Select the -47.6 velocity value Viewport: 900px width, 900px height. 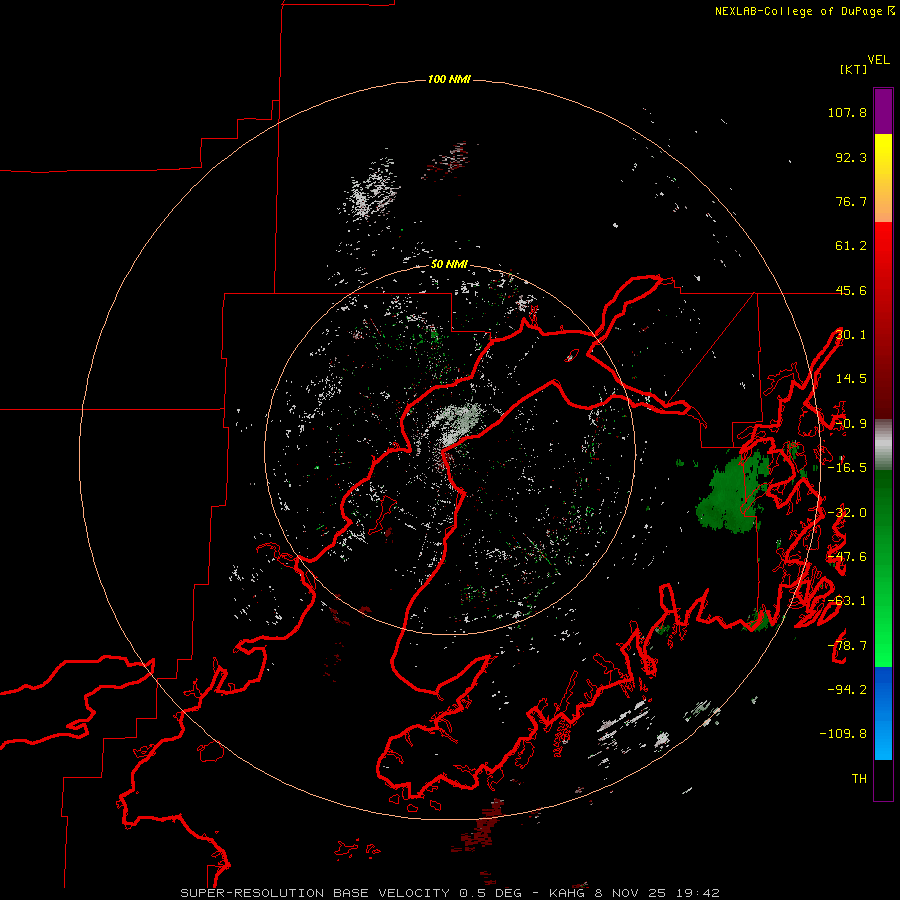point(847,557)
